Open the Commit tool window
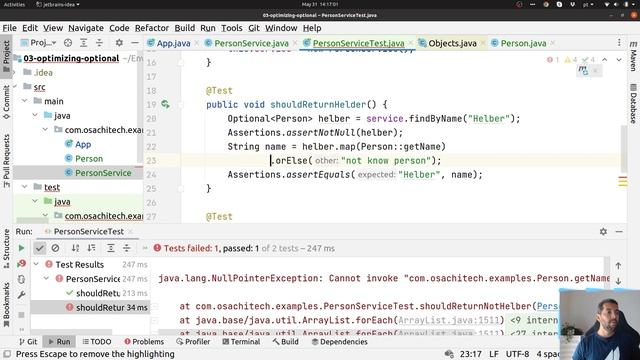 pos(7,102)
